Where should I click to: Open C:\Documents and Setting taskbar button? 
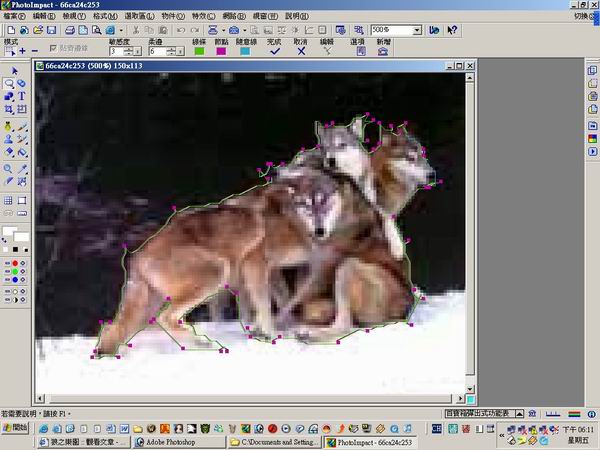pyautogui.click(x=275, y=442)
